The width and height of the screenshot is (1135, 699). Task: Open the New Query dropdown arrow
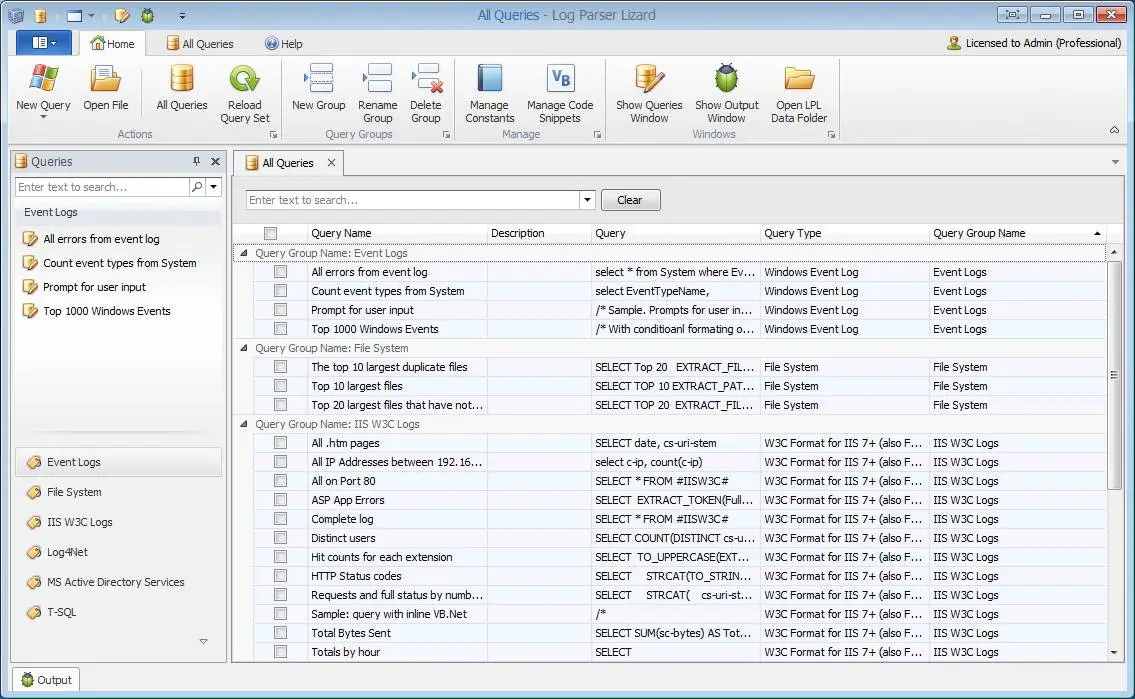coord(43,117)
